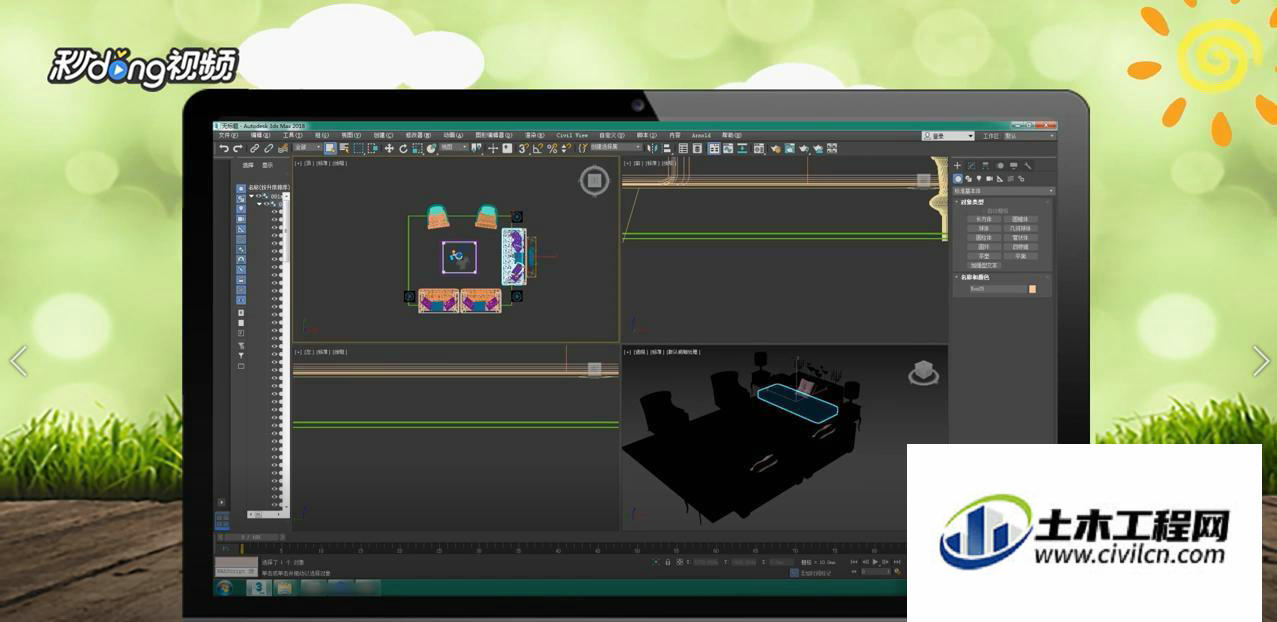Open the Arnold menu
Viewport: 1277px width, 622px height.
point(701,135)
